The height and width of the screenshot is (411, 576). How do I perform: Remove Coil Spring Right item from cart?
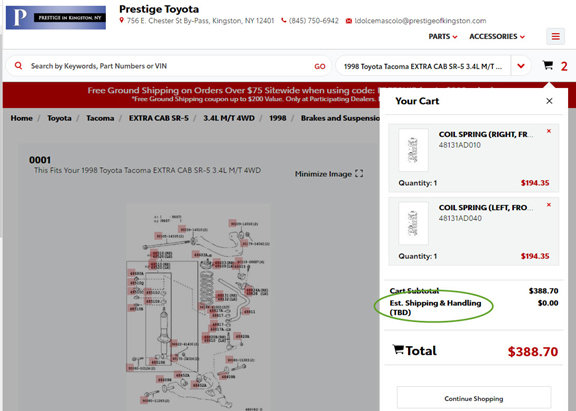[x=549, y=131]
